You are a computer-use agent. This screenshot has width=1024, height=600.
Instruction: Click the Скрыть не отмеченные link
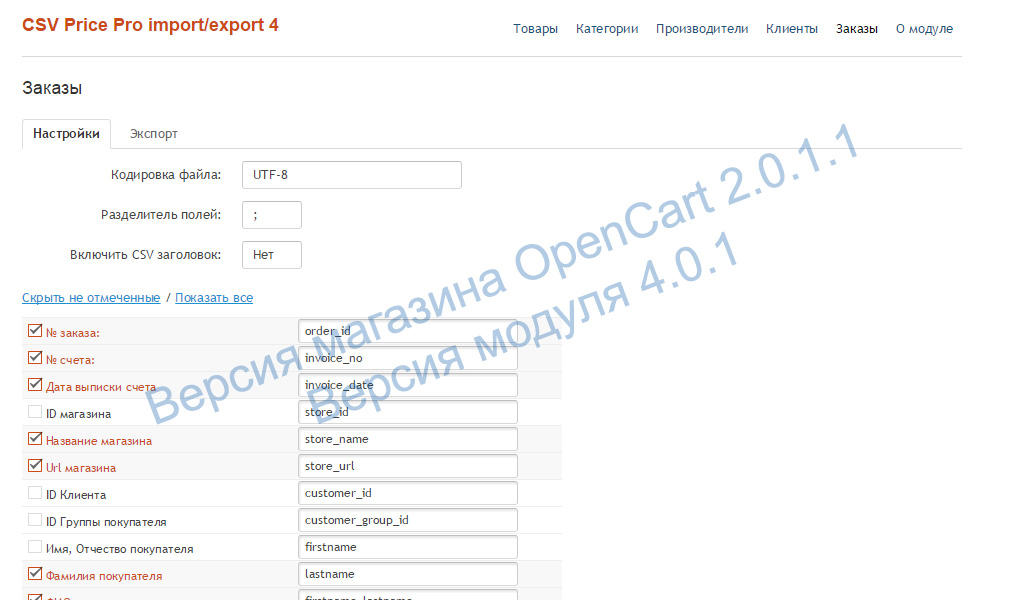pyautogui.click(x=91, y=298)
